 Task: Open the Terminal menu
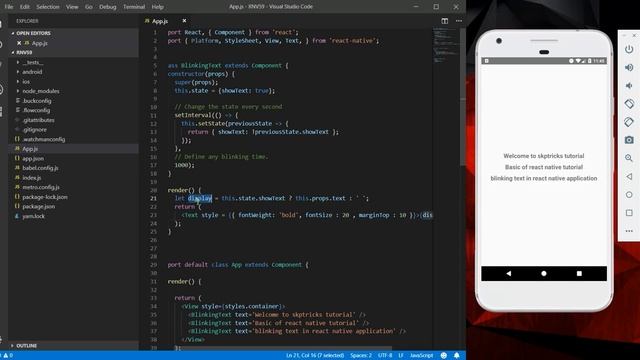[x=134, y=7]
